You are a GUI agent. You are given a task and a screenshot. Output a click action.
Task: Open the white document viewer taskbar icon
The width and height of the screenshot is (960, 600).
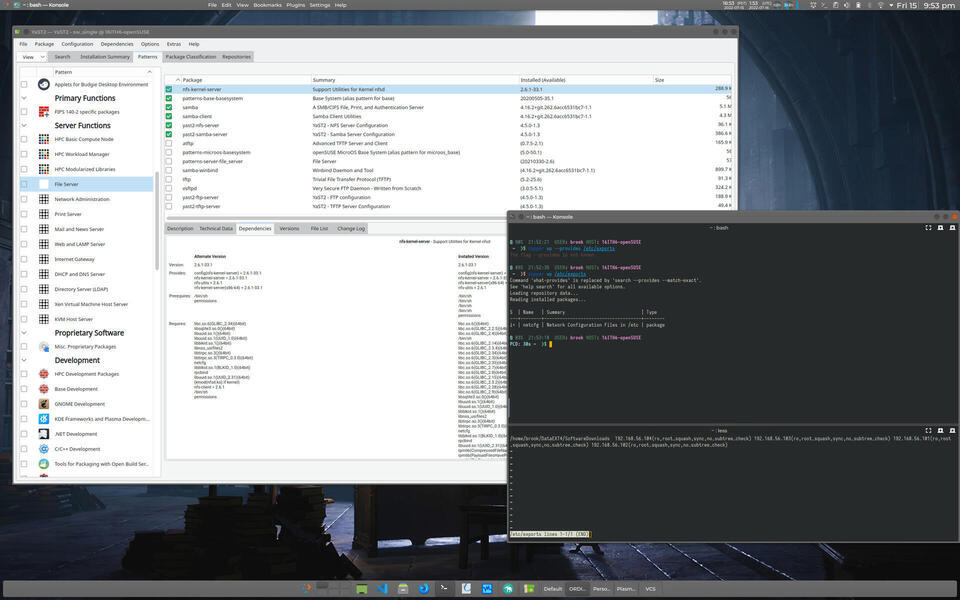tap(467, 588)
